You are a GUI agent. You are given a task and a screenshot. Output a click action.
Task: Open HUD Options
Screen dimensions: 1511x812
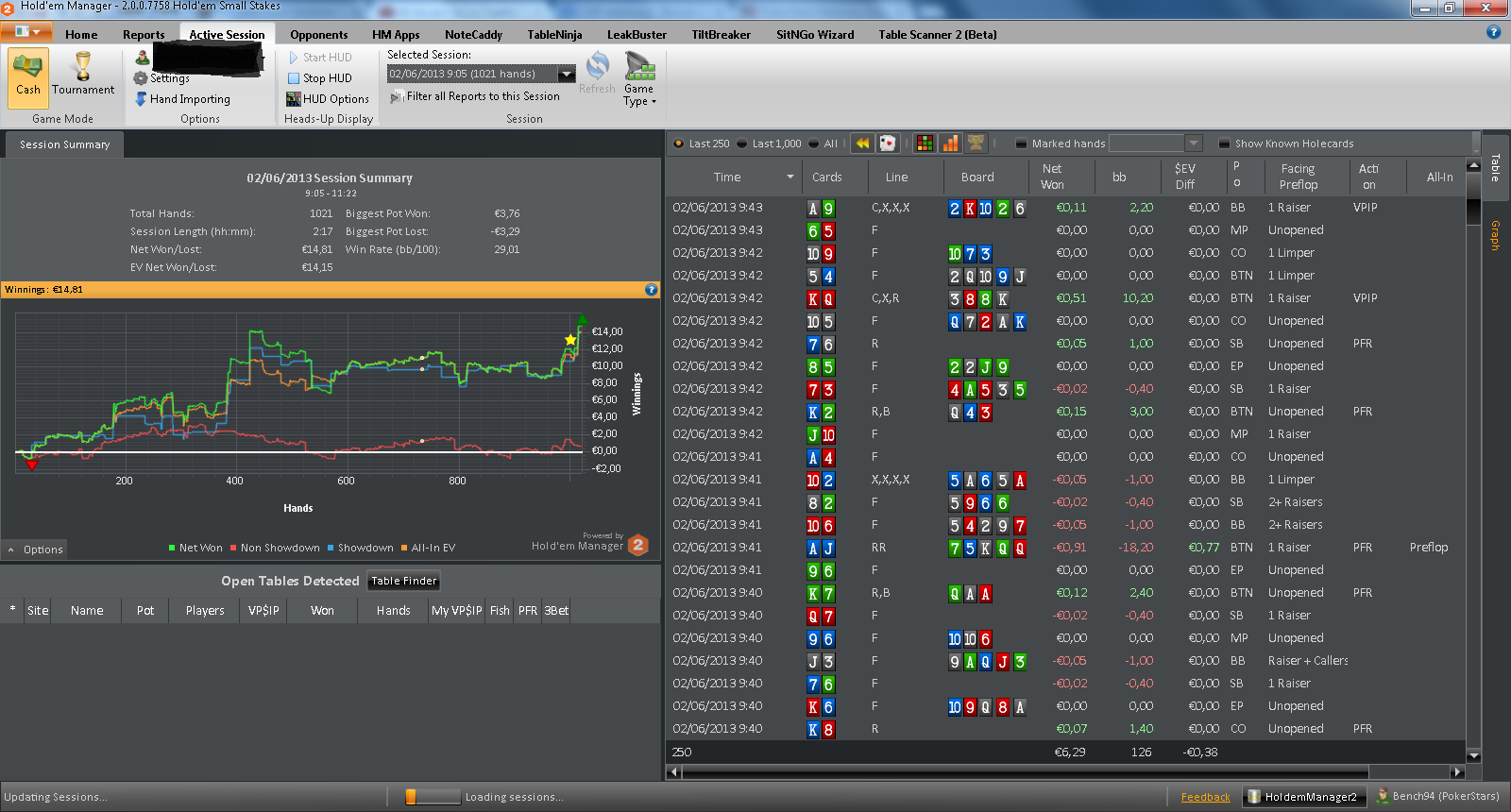[x=328, y=99]
